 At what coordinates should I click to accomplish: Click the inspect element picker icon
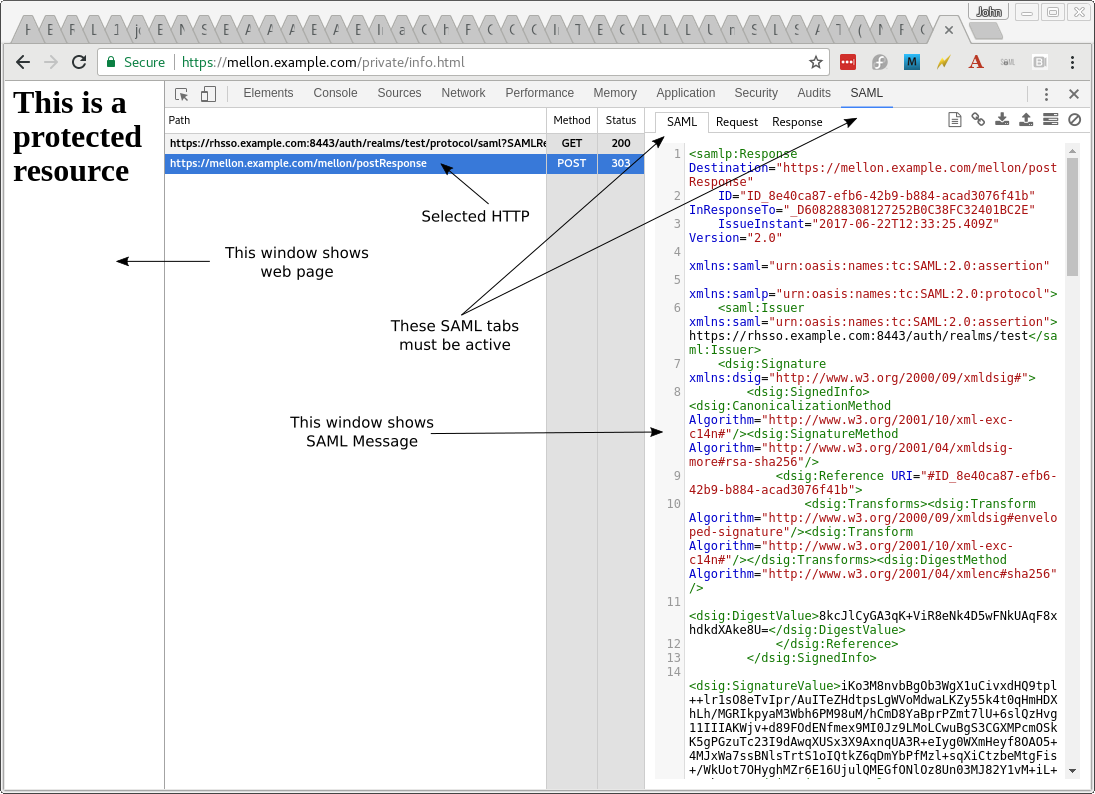click(182, 94)
